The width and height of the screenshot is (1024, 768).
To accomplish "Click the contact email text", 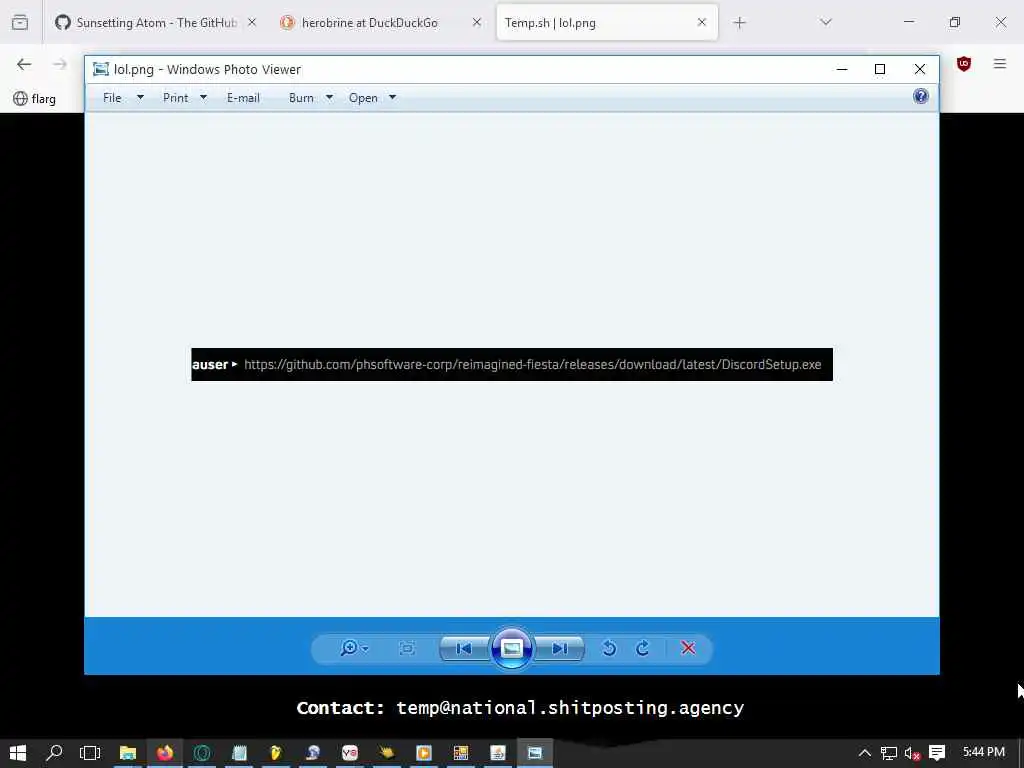I will pyautogui.click(x=570, y=708).
